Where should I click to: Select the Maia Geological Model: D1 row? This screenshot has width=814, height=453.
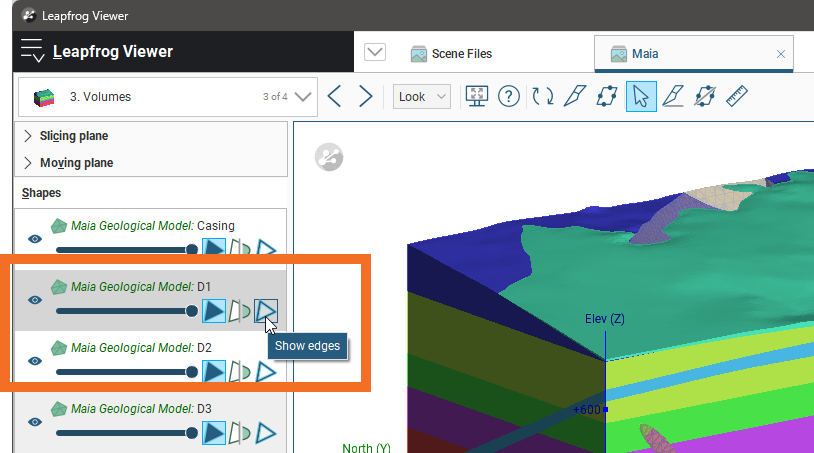pyautogui.click(x=151, y=300)
